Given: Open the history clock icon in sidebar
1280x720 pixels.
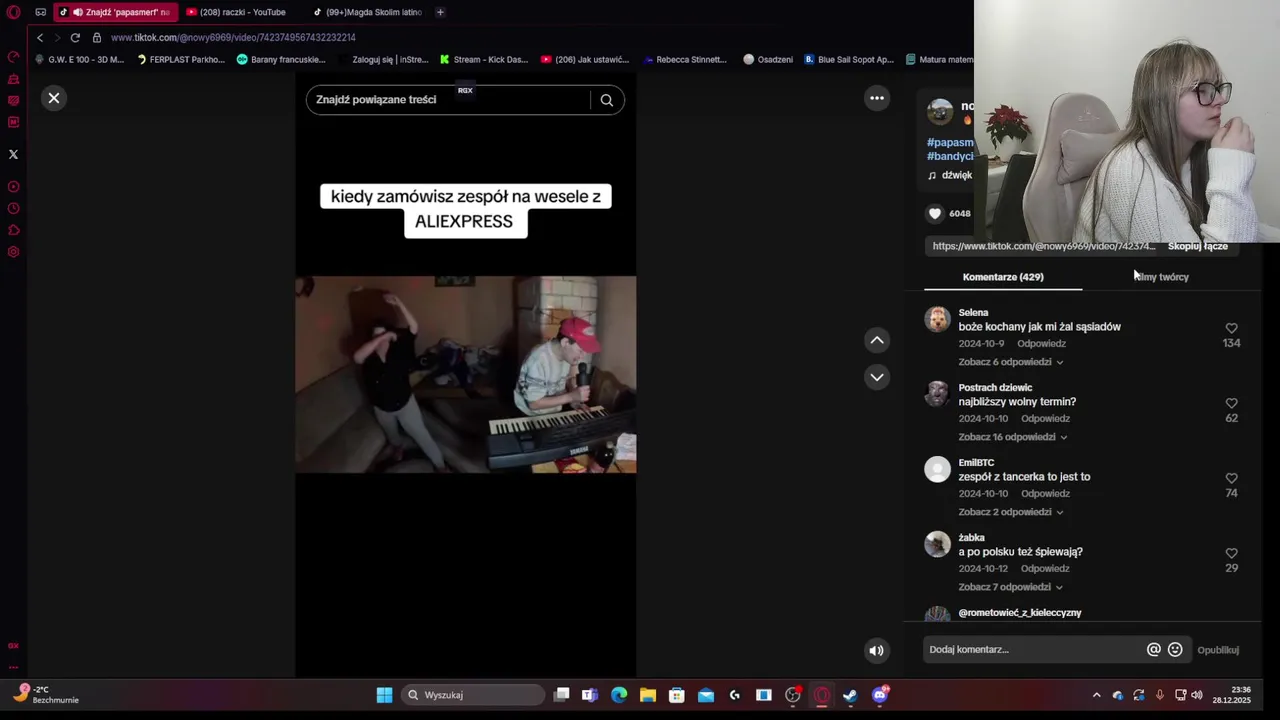Looking at the screenshot, I should [13, 209].
